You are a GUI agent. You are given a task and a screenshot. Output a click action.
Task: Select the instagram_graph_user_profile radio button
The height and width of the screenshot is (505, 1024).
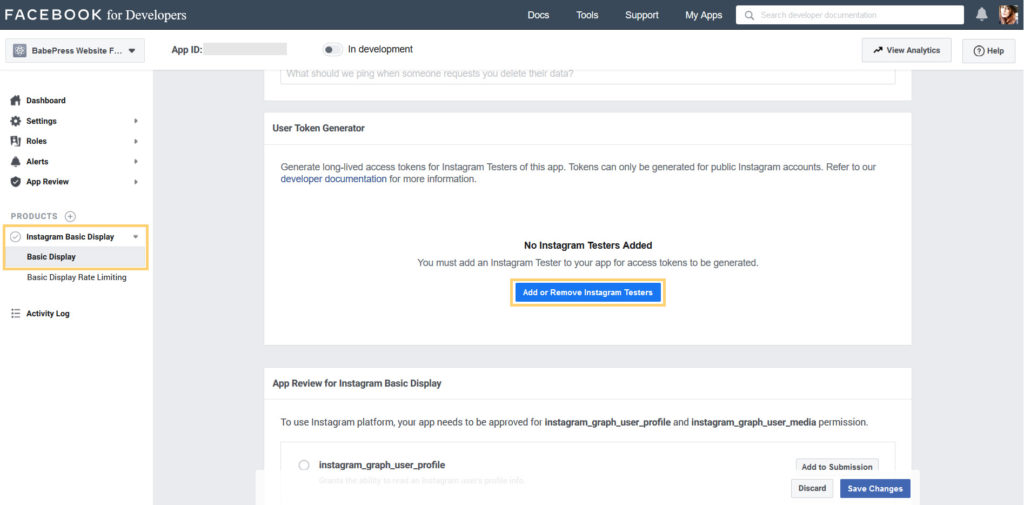(304, 465)
